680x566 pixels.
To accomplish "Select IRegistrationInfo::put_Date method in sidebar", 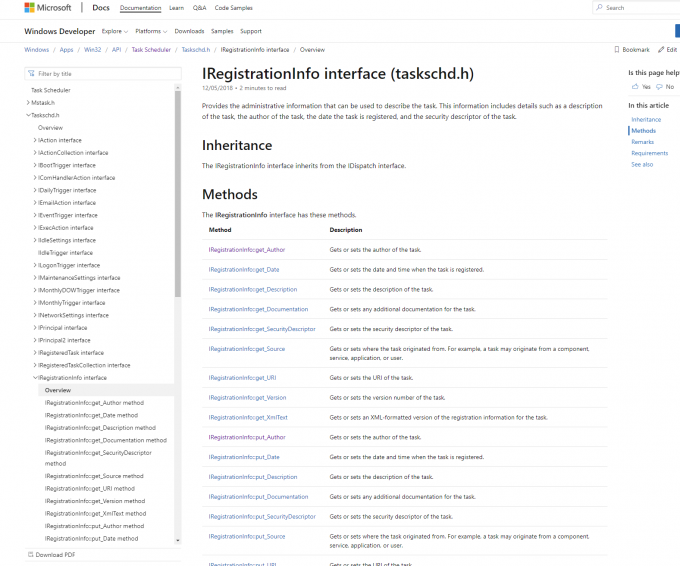I will [91, 539].
